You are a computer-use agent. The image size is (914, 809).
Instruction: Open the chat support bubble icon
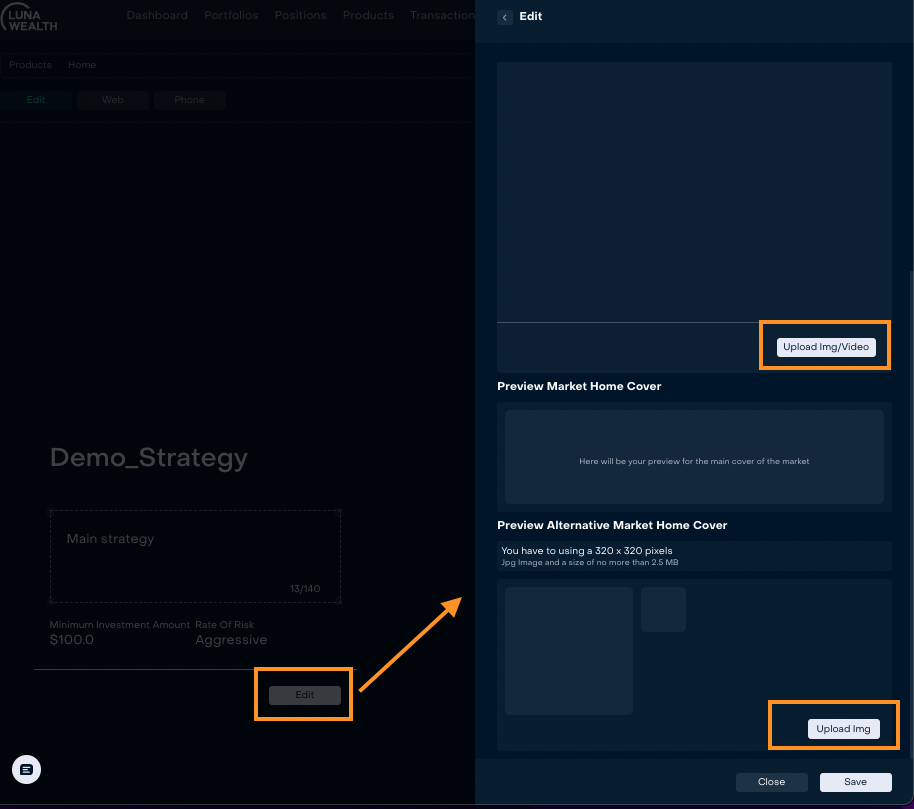point(26,769)
